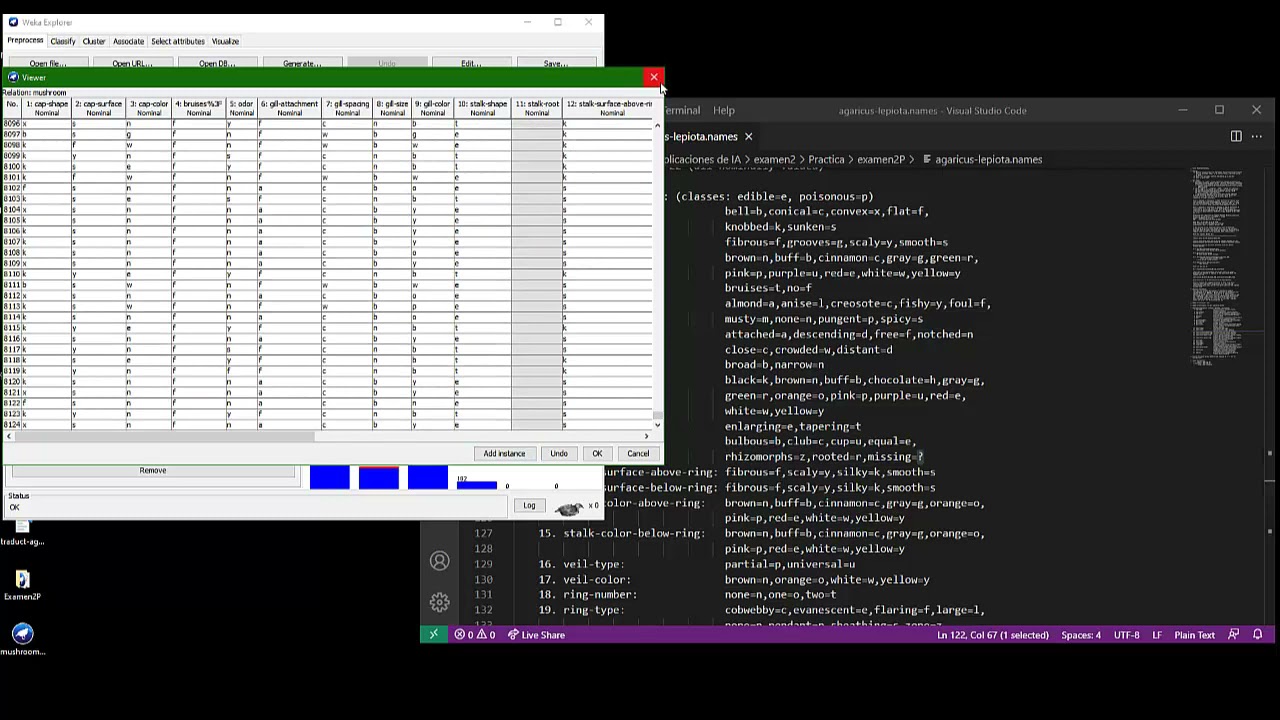Click the Viewer window title icon
The image size is (1280, 720).
13,77
